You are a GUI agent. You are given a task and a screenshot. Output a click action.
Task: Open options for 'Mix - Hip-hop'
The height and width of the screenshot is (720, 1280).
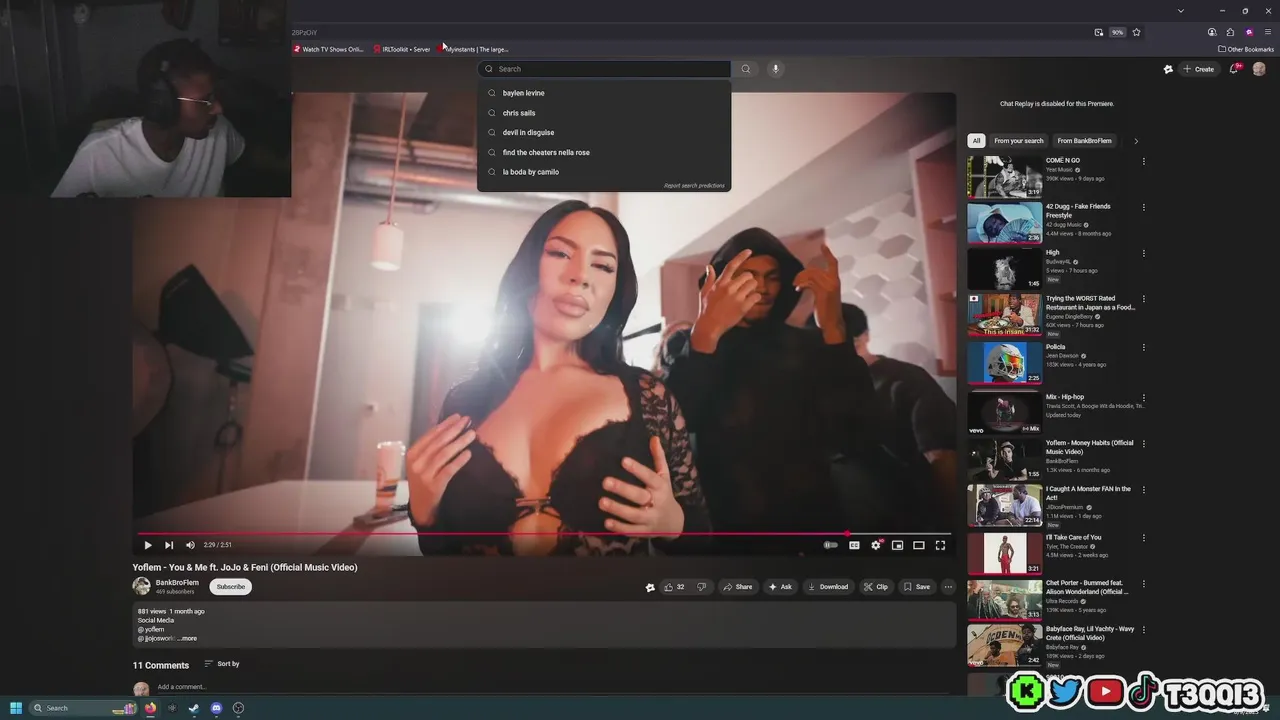pyautogui.click(x=1143, y=397)
